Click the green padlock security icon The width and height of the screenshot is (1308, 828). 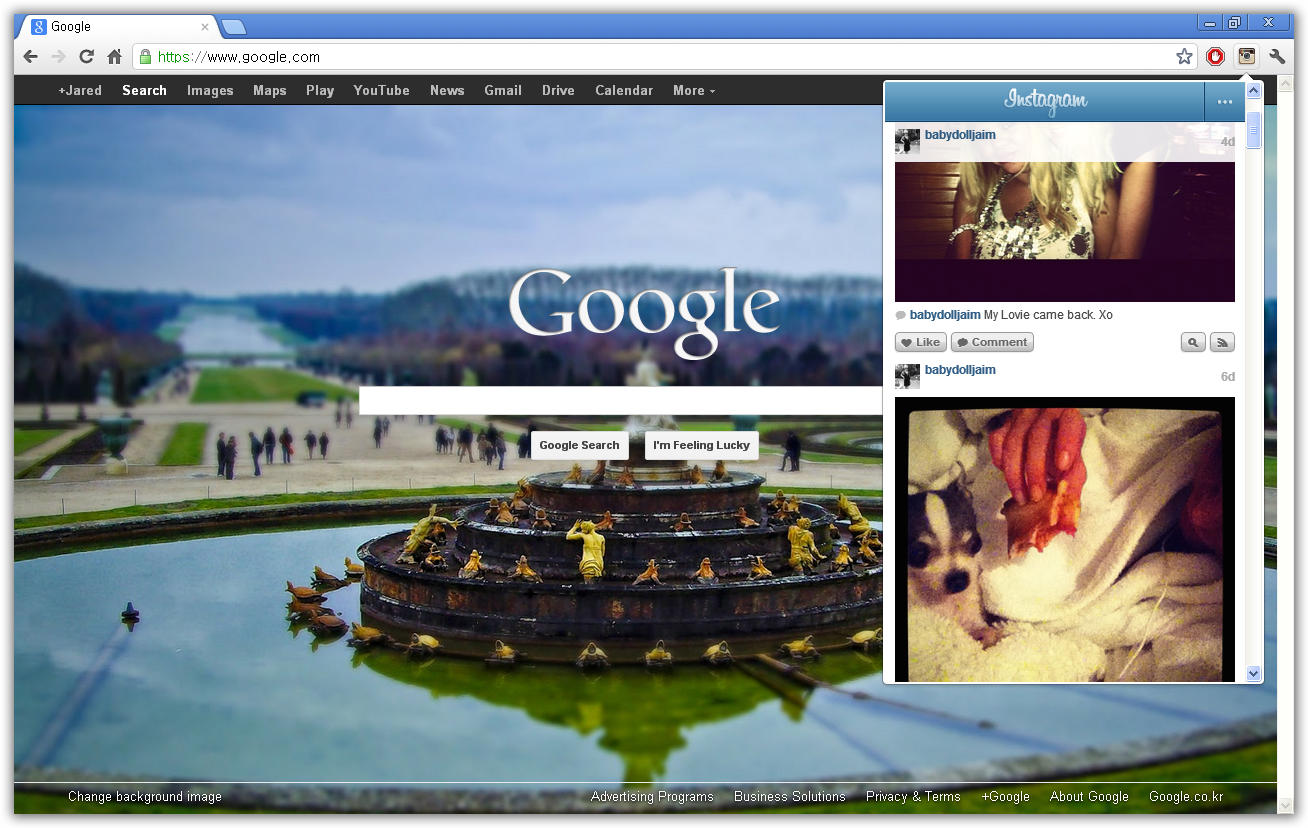tap(146, 57)
